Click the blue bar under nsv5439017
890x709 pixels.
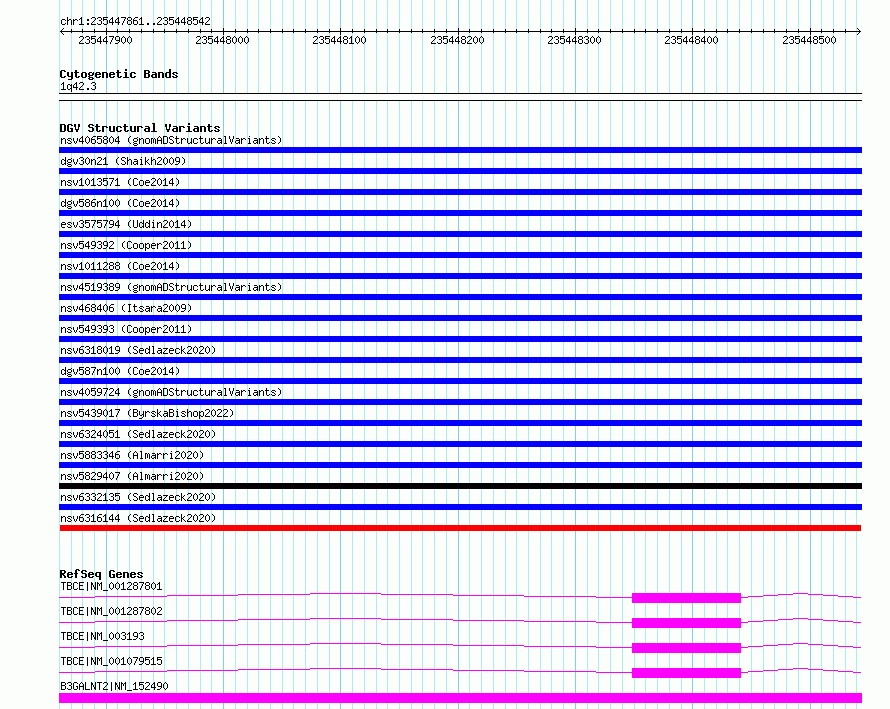pos(460,423)
